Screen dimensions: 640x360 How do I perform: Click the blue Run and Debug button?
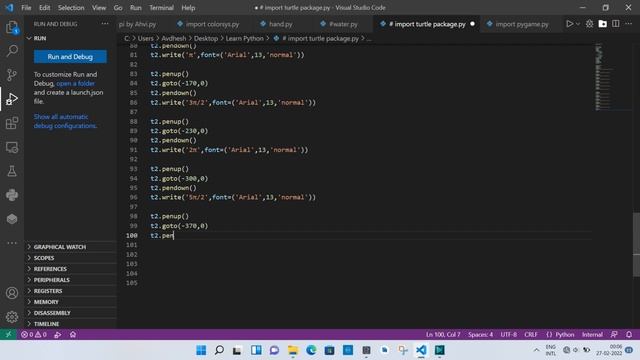tap(70, 57)
